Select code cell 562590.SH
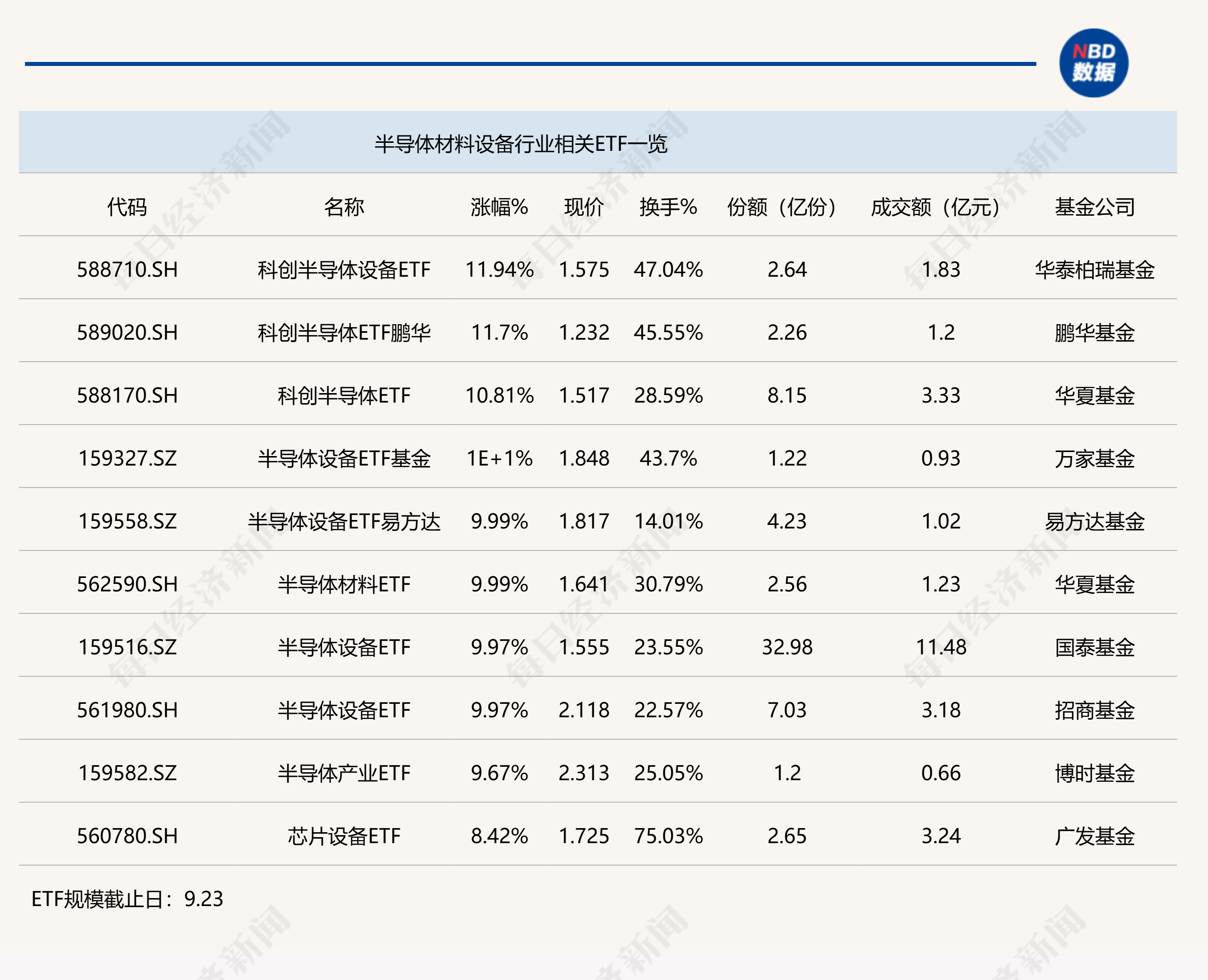The height and width of the screenshot is (980, 1208). pos(127,584)
